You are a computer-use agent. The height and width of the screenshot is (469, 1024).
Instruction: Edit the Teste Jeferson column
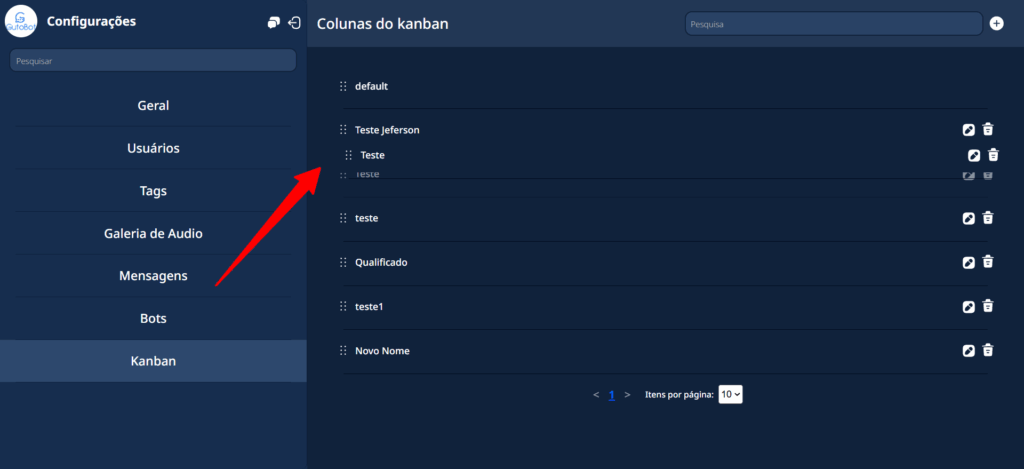click(968, 130)
